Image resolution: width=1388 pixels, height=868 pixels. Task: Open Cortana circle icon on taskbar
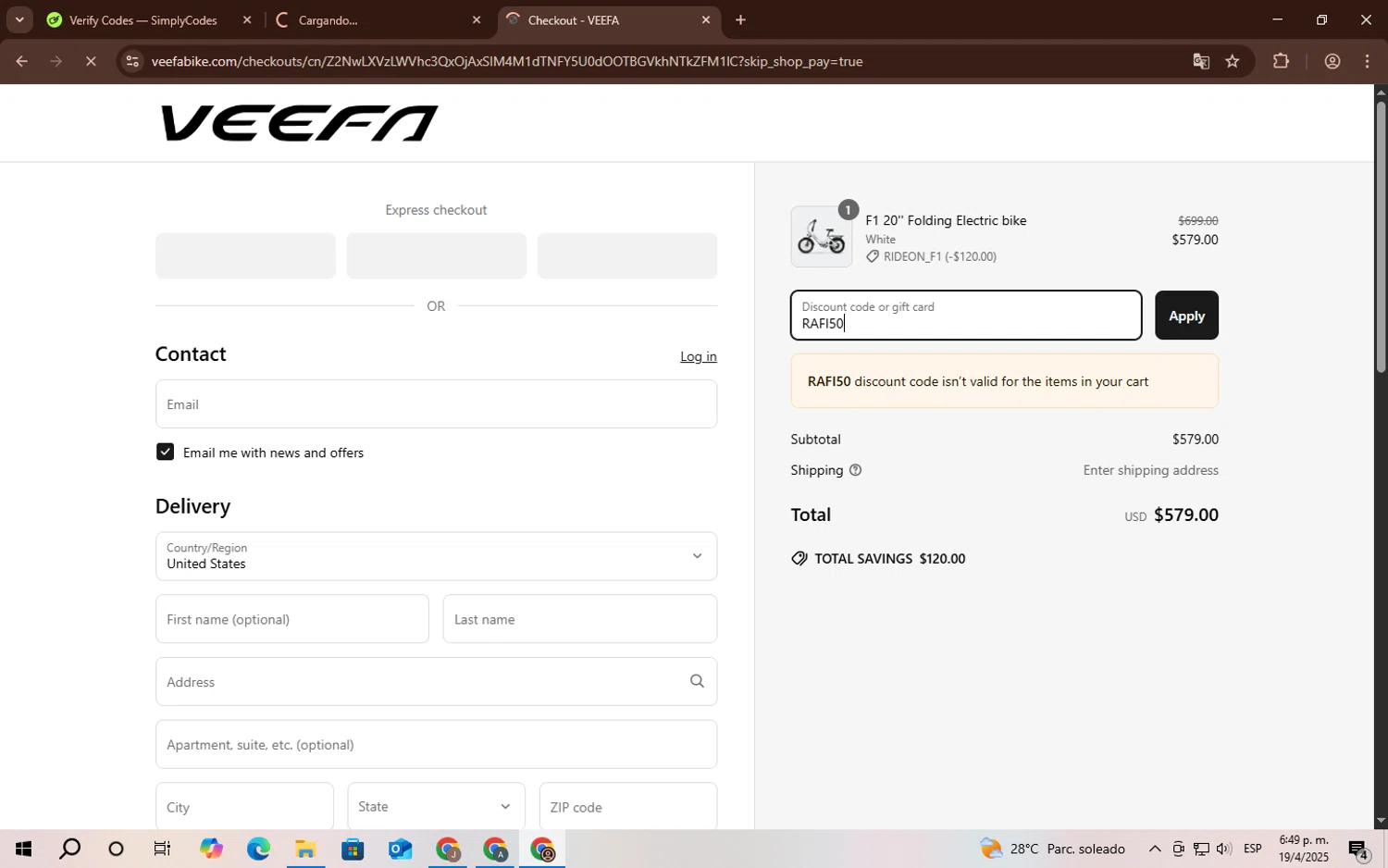117,849
